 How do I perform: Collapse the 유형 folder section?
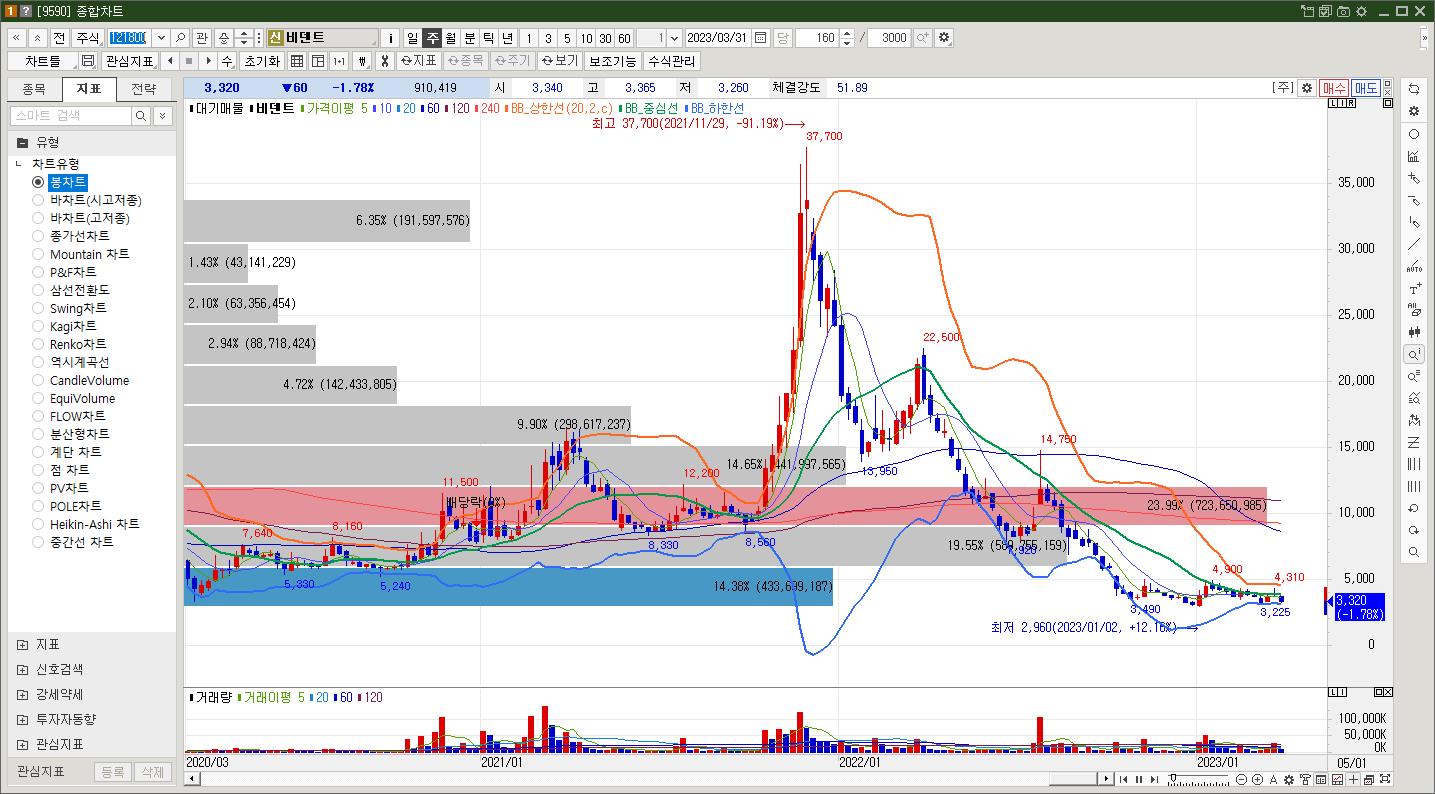tap(22, 142)
